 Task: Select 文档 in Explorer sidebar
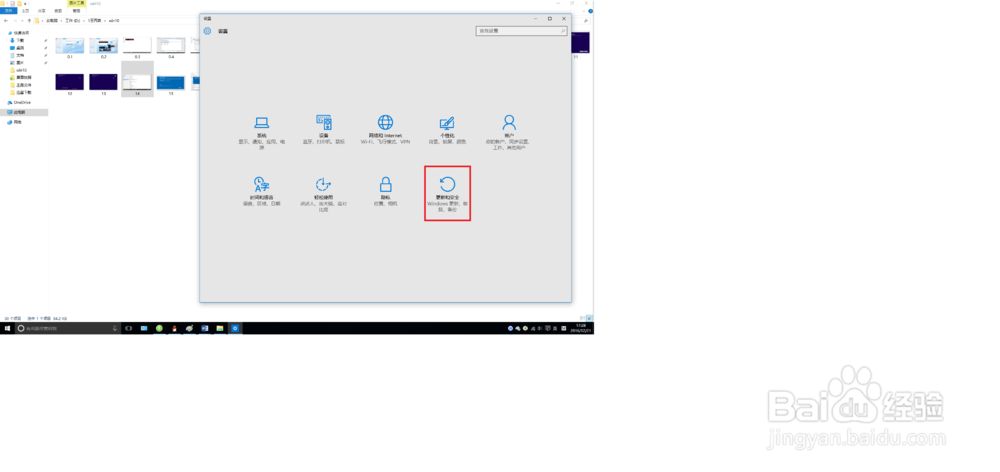18,55
